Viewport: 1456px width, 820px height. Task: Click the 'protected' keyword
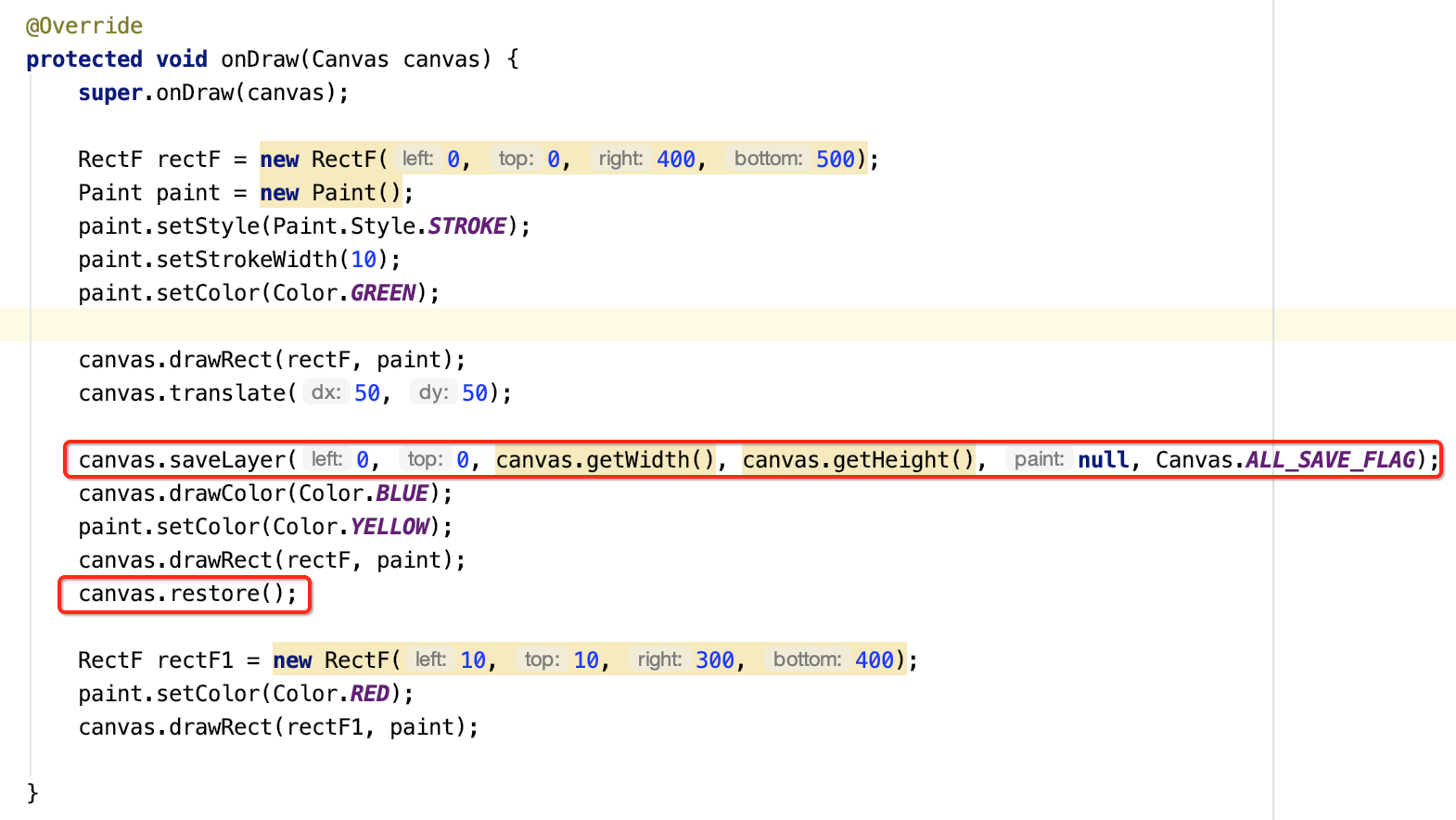pos(84,59)
